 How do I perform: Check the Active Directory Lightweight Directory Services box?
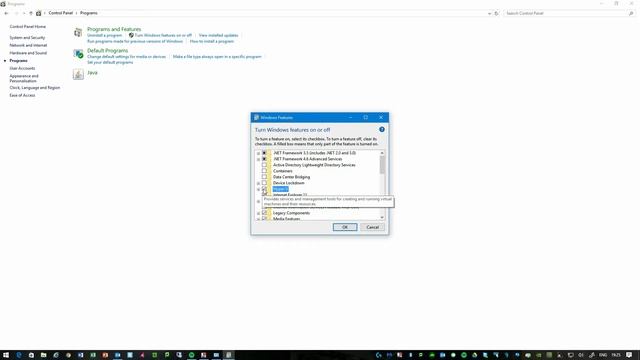pyautogui.click(x=264, y=165)
